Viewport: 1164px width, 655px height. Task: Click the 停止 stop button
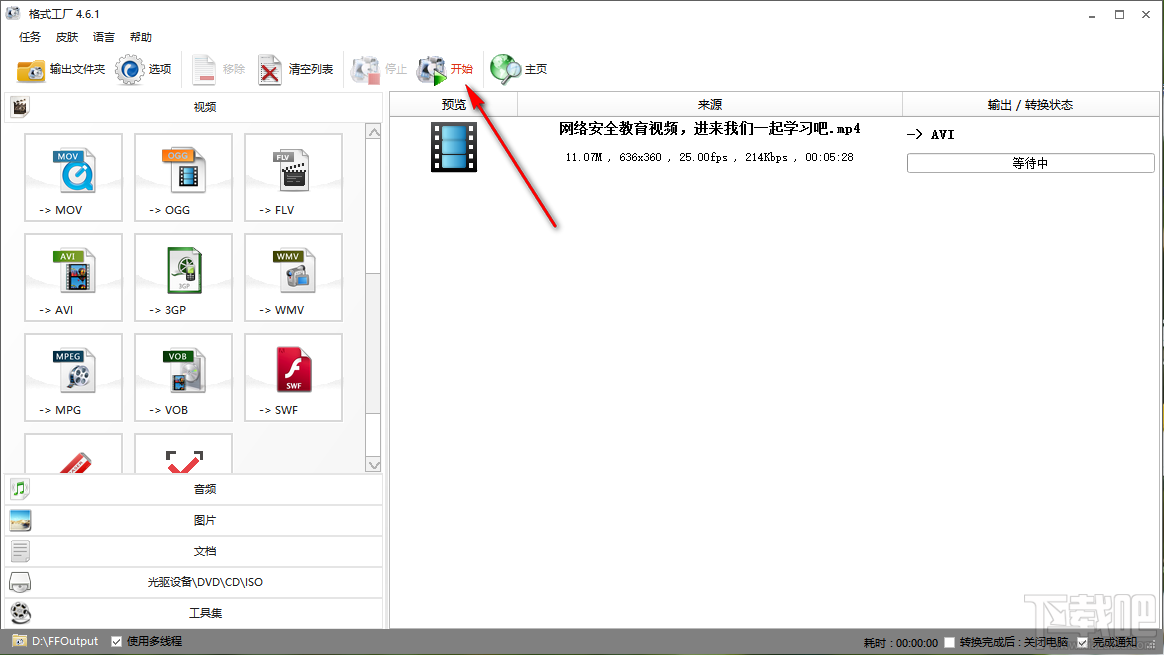point(379,70)
